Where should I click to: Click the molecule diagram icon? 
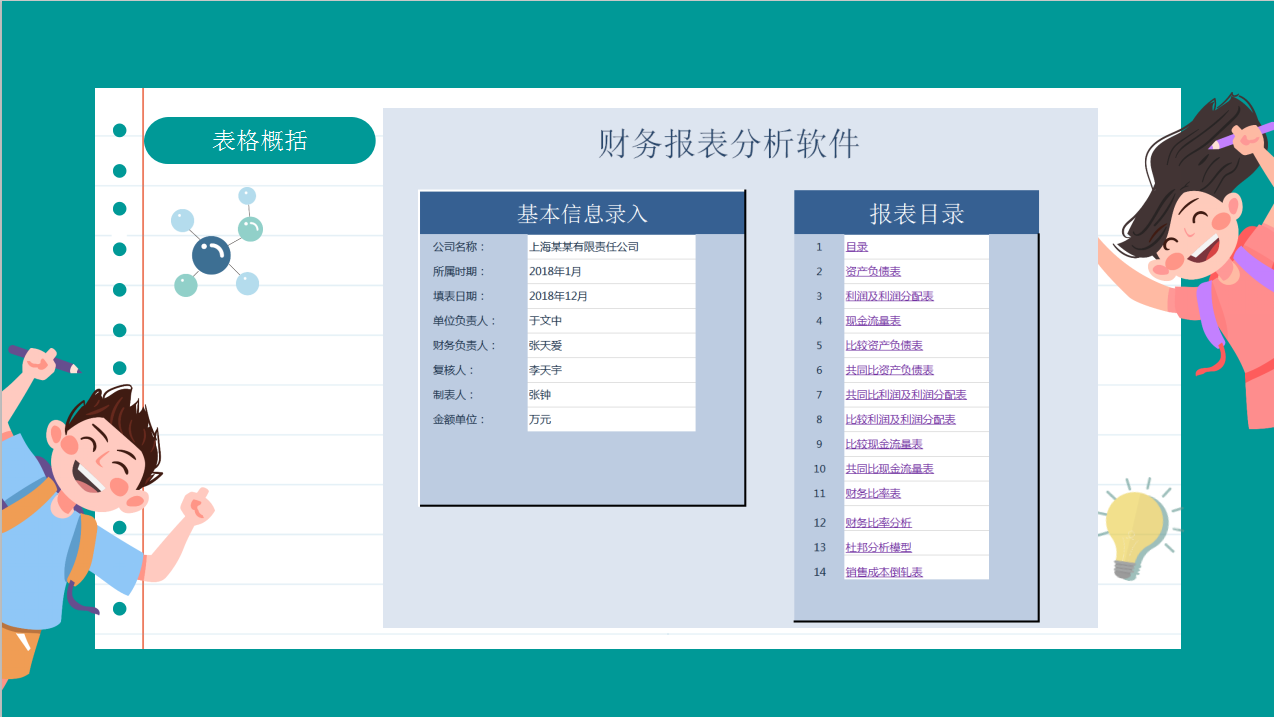[x=217, y=243]
